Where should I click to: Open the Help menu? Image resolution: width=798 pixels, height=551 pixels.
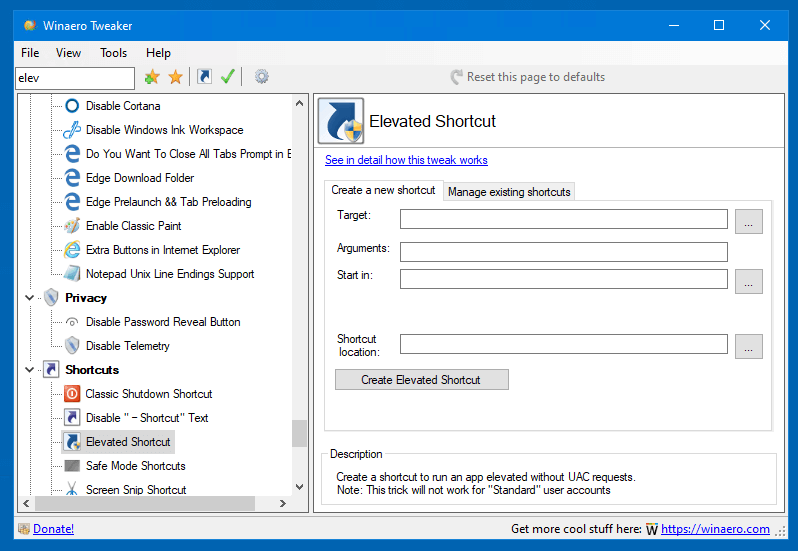click(158, 53)
